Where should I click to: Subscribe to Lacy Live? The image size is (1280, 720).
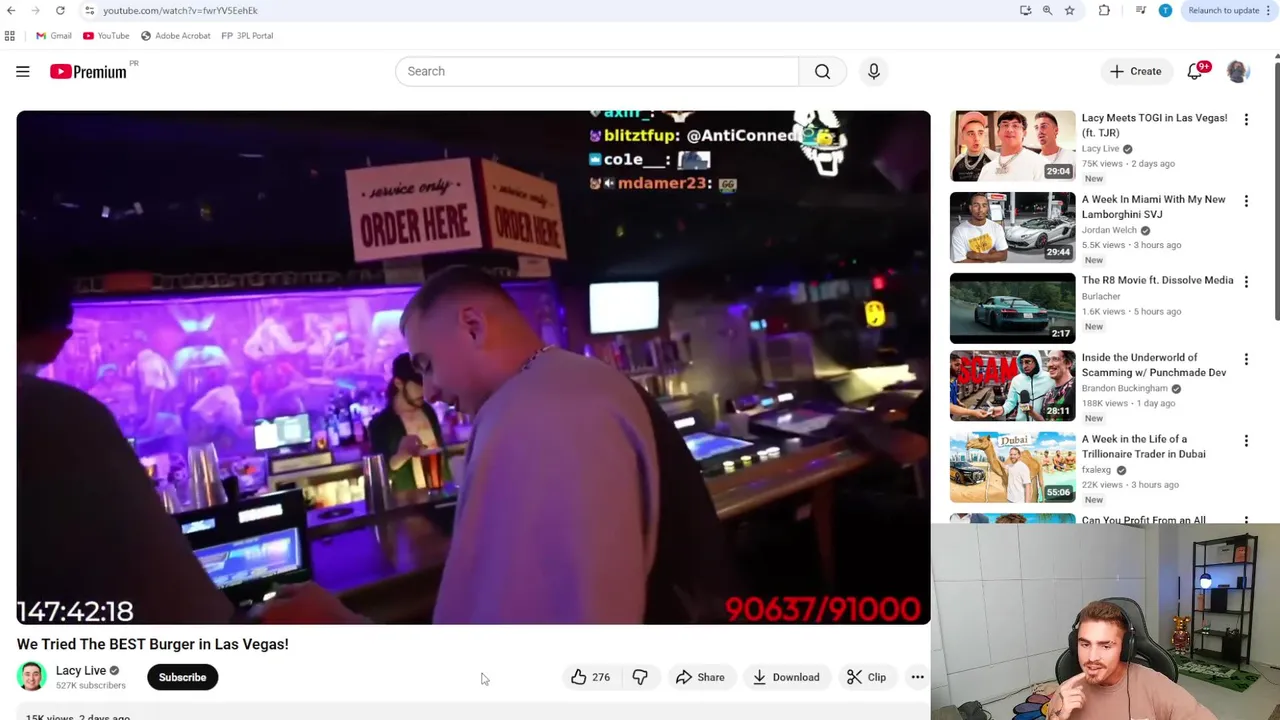tap(182, 677)
